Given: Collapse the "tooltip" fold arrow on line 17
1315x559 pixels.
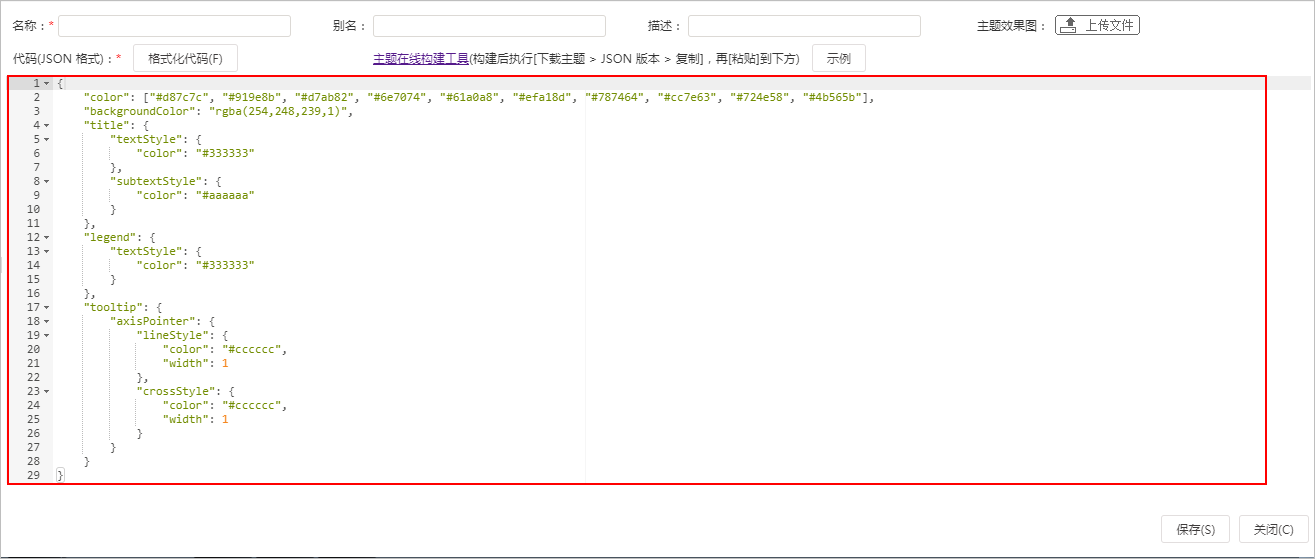Looking at the screenshot, I should 47,307.
